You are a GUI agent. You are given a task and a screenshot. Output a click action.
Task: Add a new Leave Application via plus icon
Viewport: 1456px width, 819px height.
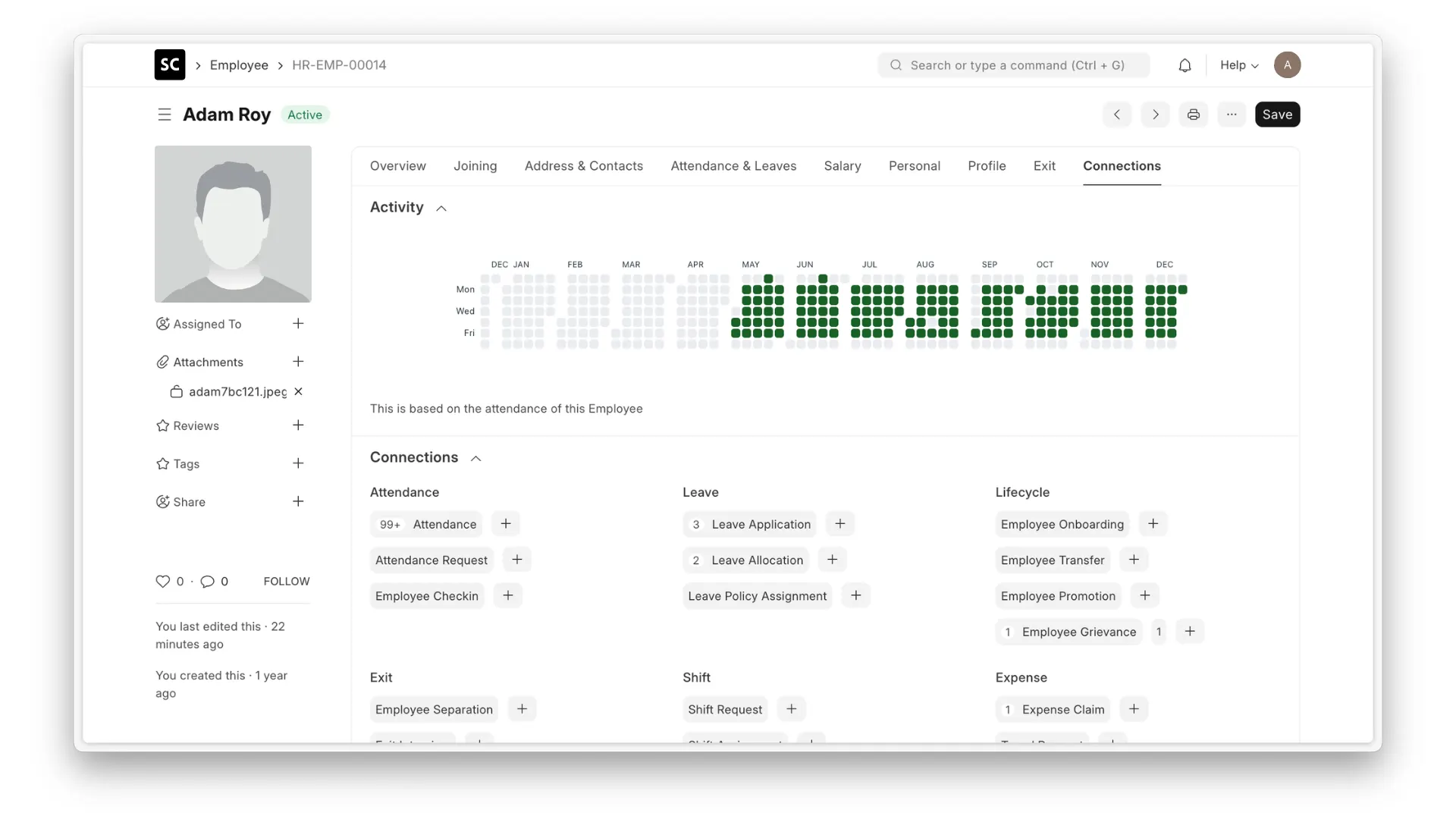(839, 523)
